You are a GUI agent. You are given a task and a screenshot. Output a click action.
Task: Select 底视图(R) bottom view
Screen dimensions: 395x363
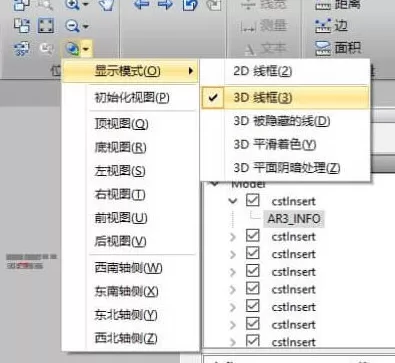click(x=120, y=148)
